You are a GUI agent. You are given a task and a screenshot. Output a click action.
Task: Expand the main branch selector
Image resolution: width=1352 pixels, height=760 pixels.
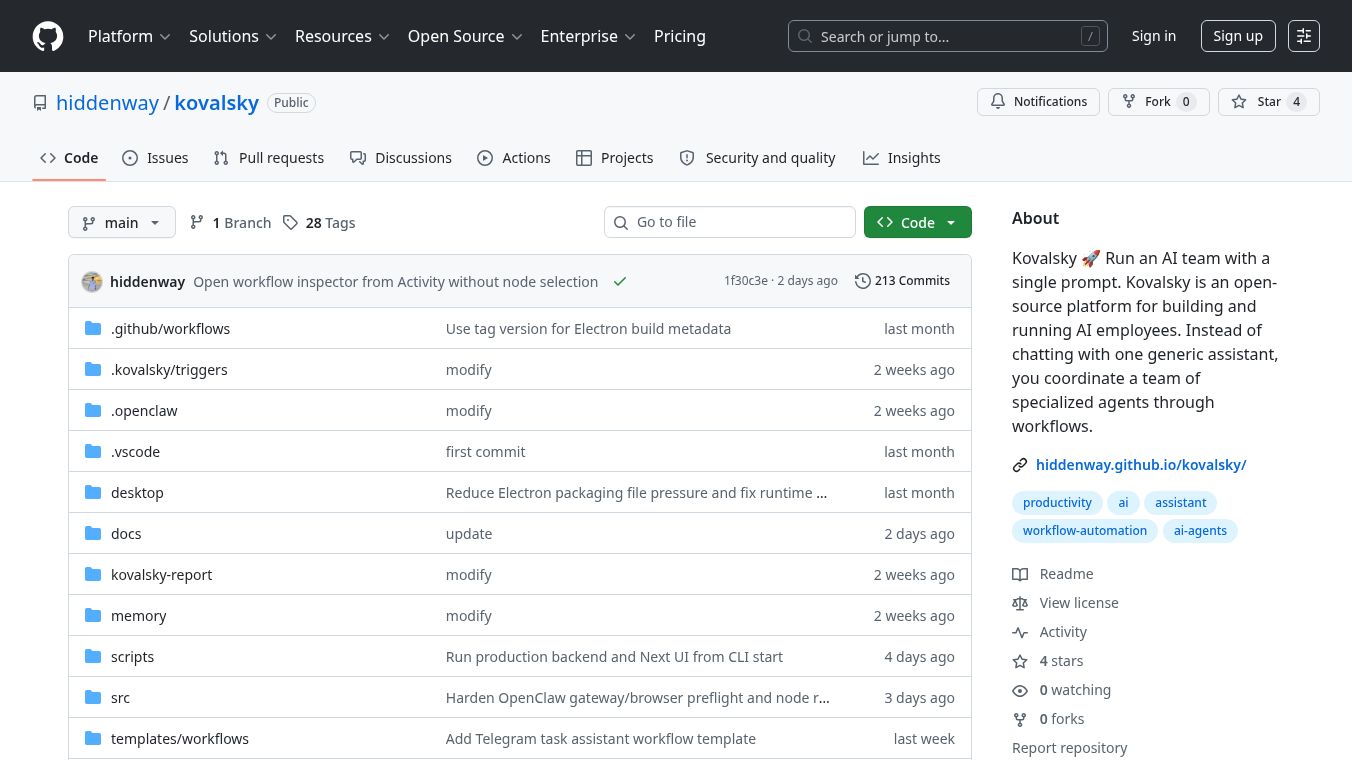(x=121, y=222)
